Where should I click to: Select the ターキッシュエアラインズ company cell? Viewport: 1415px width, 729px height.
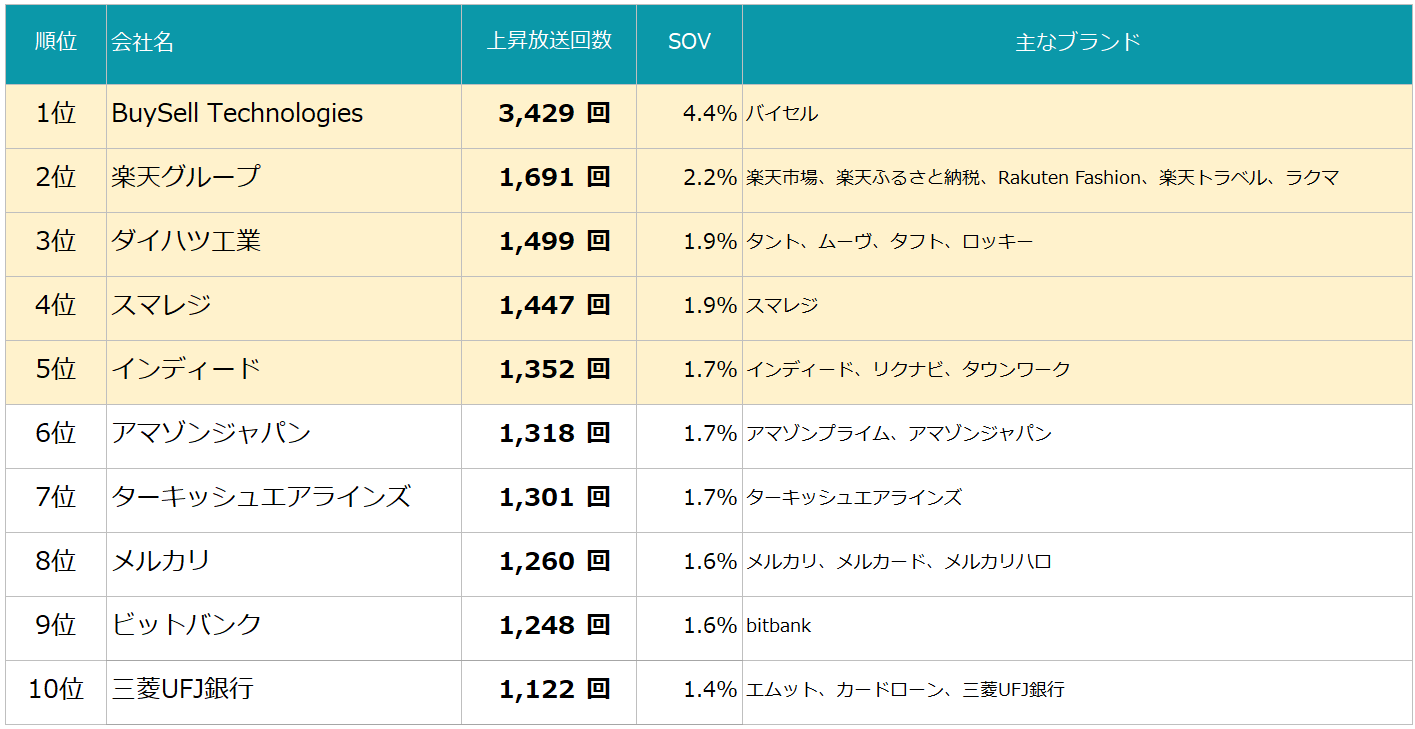261,497
